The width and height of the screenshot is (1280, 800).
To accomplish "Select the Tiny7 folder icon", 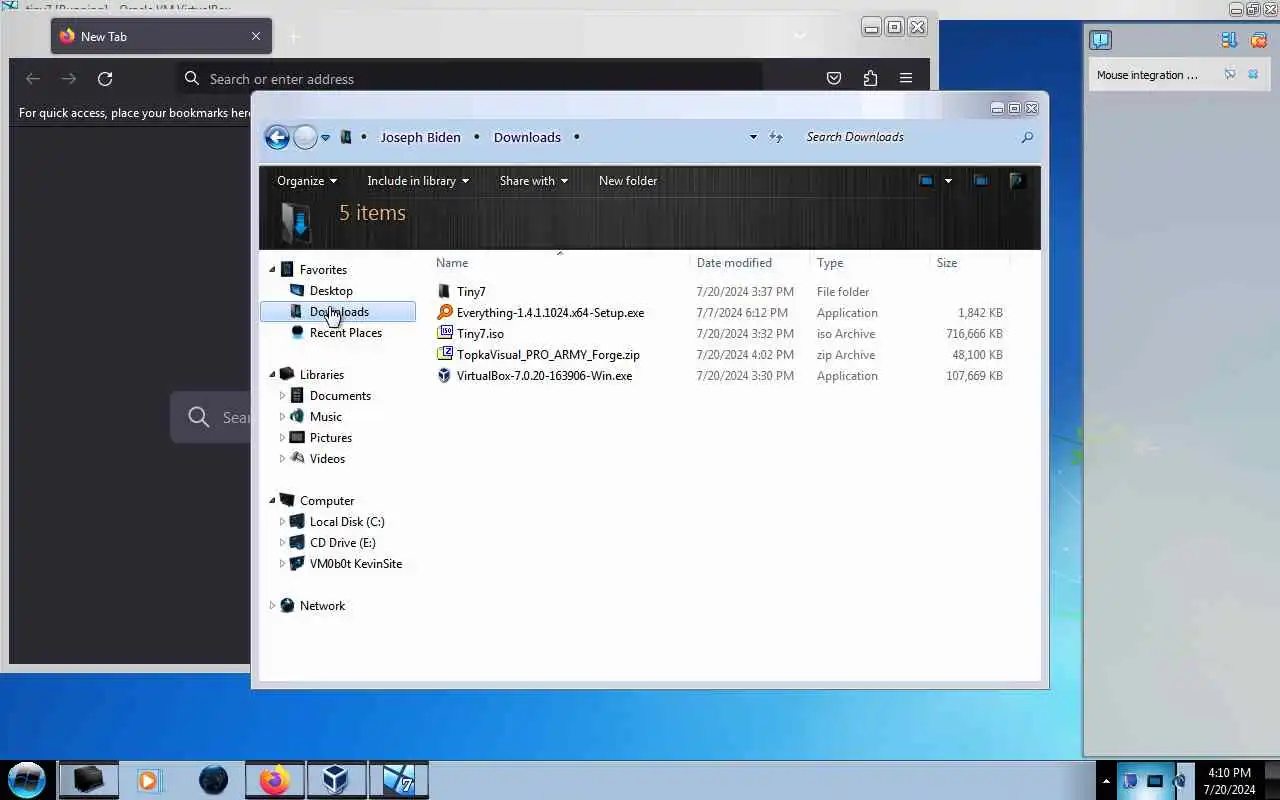I will 445,292.
